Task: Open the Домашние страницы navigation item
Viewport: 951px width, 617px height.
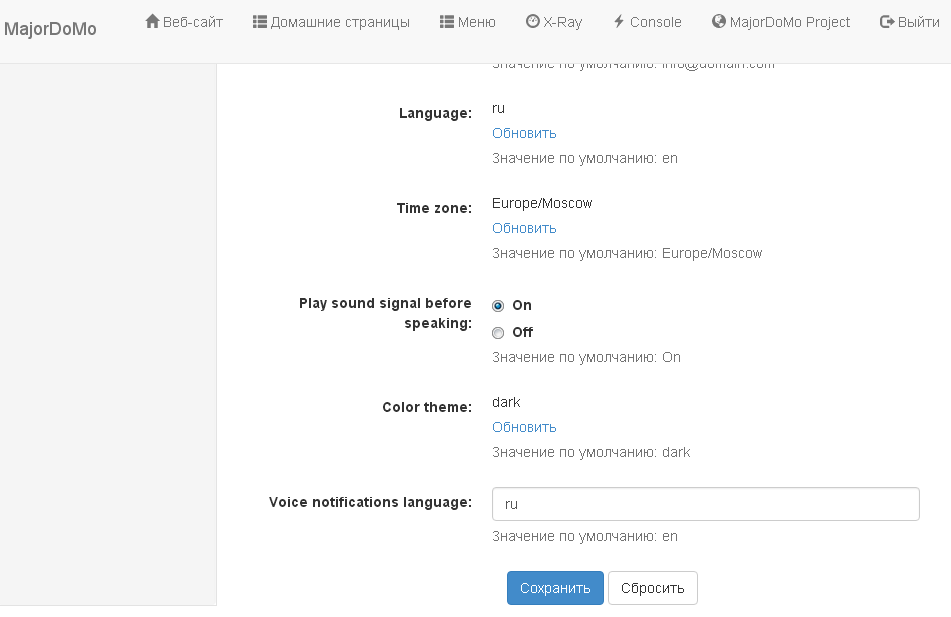Action: pyautogui.click(x=340, y=22)
